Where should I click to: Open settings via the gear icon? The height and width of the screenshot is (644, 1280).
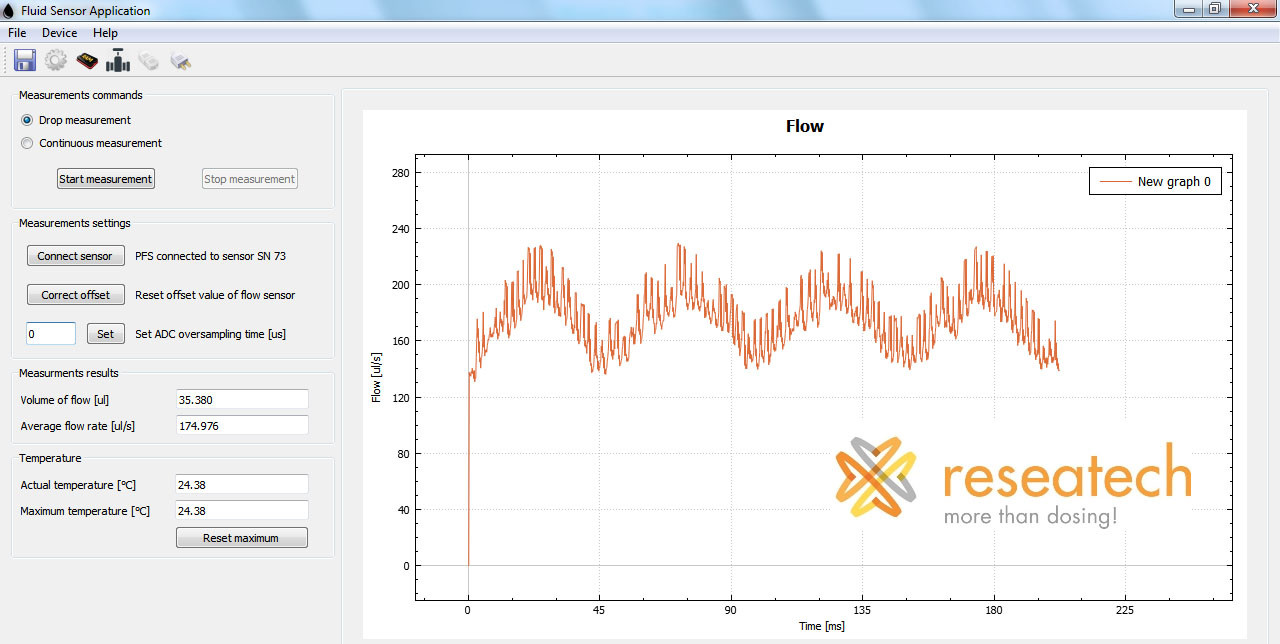pyautogui.click(x=56, y=60)
